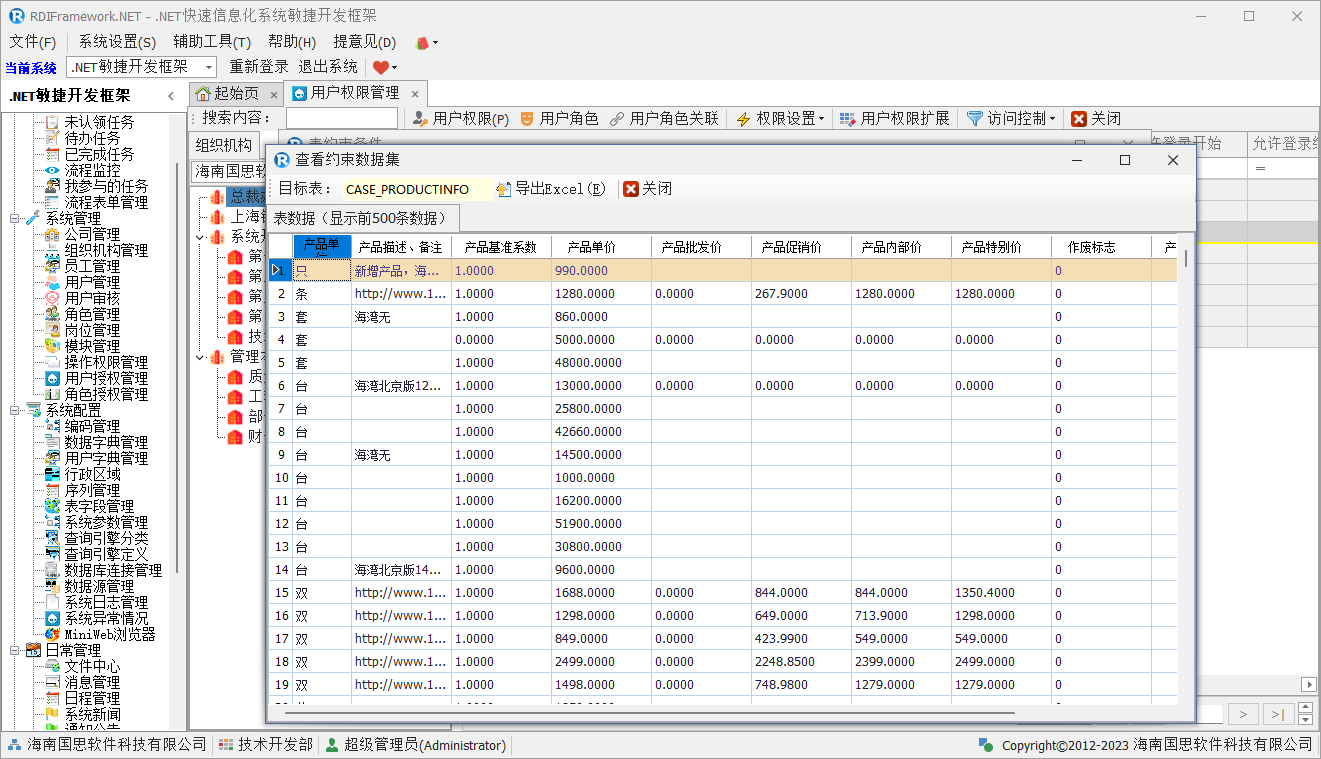
Task: Click the 用户权限扩展 toolbar icon
Action: 847,119
